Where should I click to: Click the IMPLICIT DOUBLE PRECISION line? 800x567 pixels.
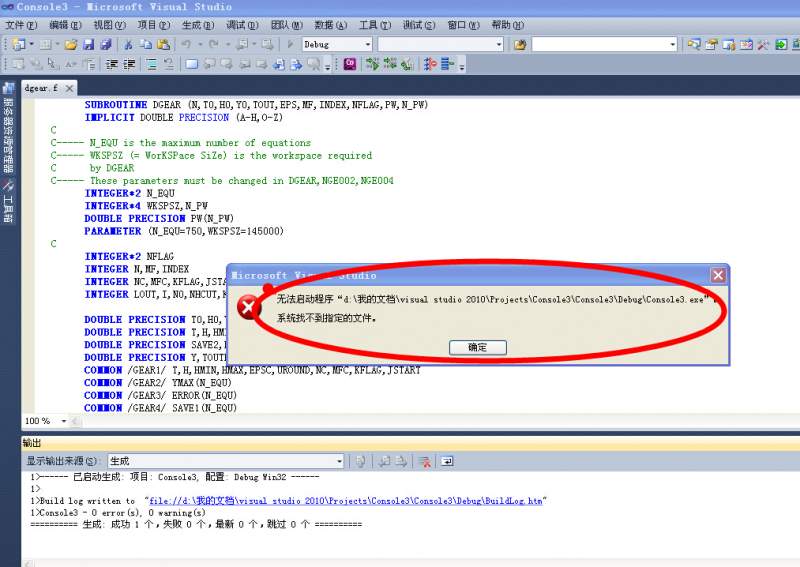(x=184, y=117)
